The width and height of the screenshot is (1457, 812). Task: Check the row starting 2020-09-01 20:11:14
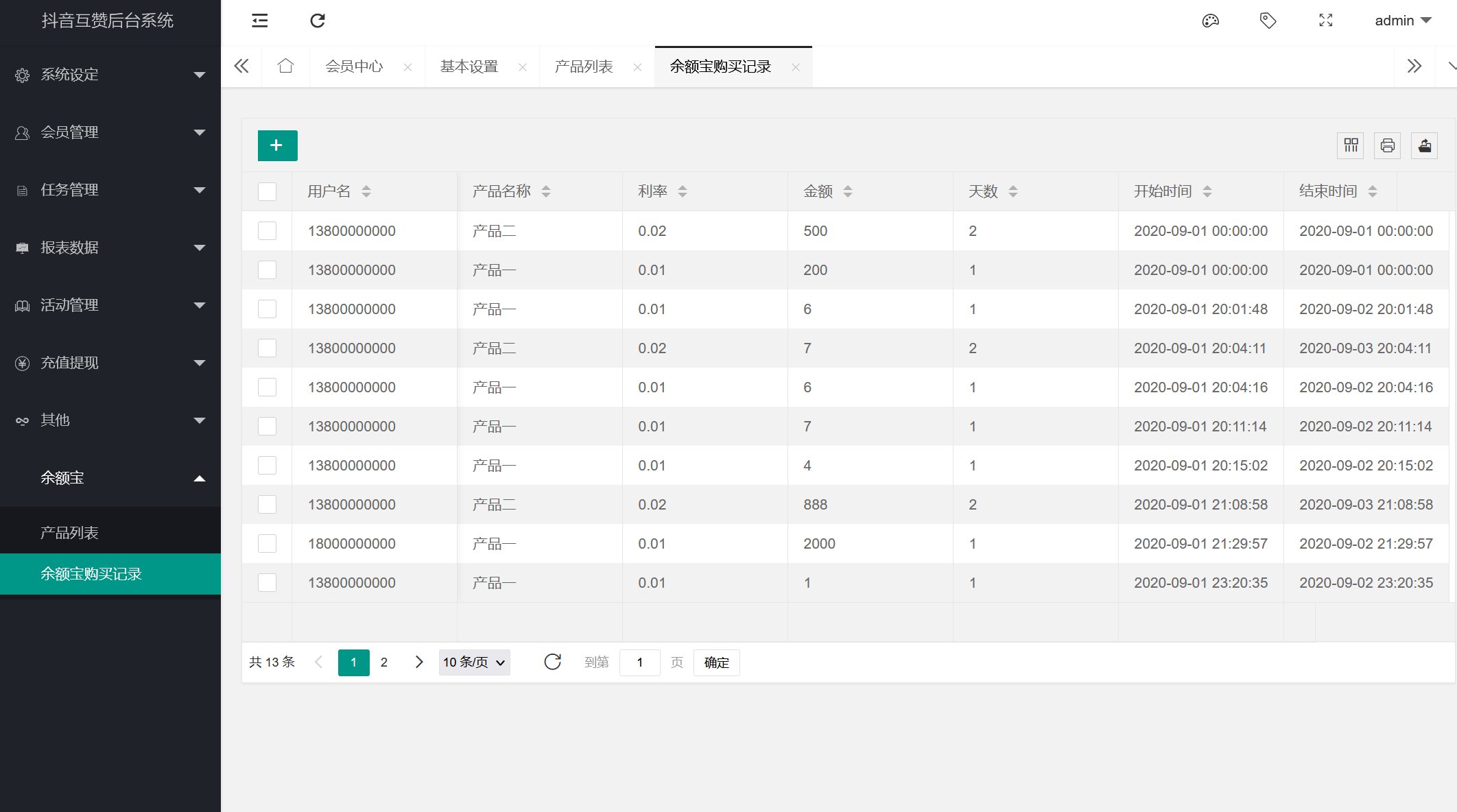267,426
